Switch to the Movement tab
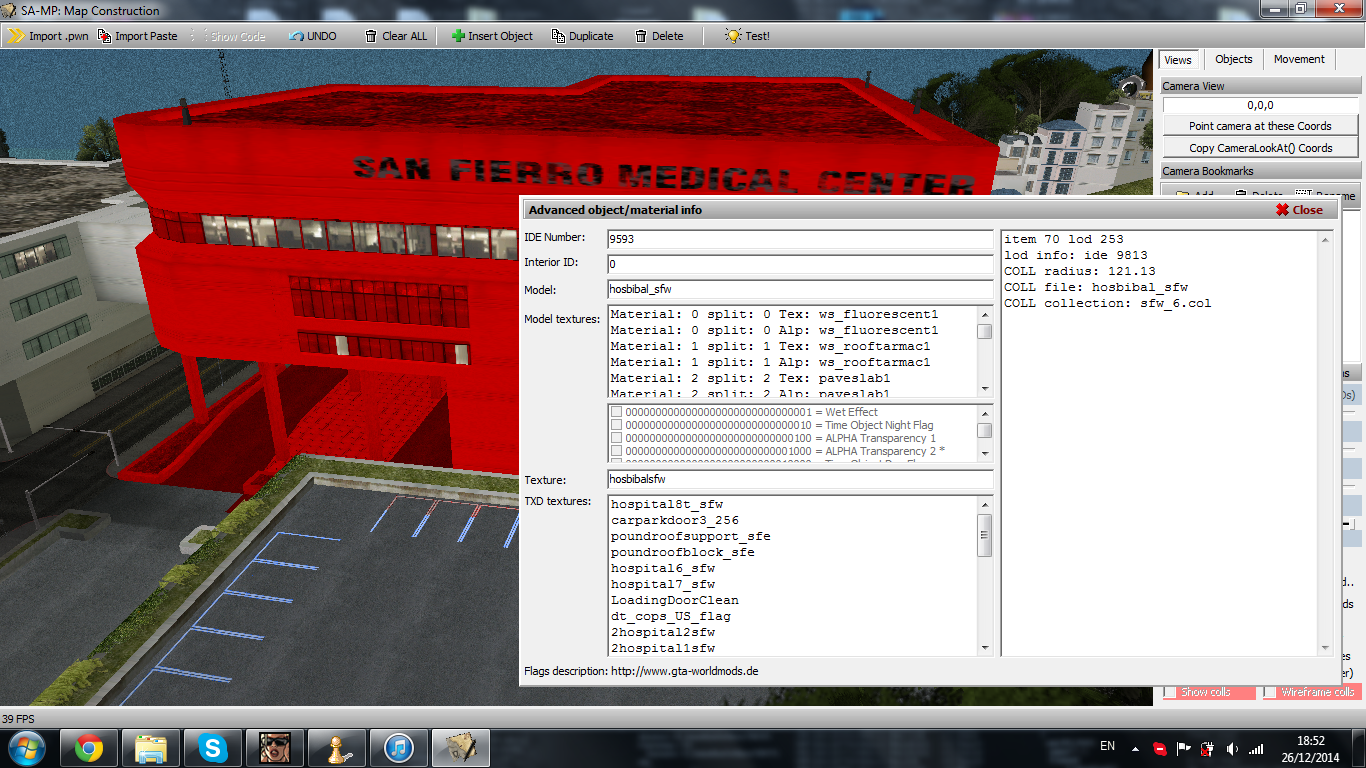Screen dimensions: 1366x768 tap(1299, 59)
